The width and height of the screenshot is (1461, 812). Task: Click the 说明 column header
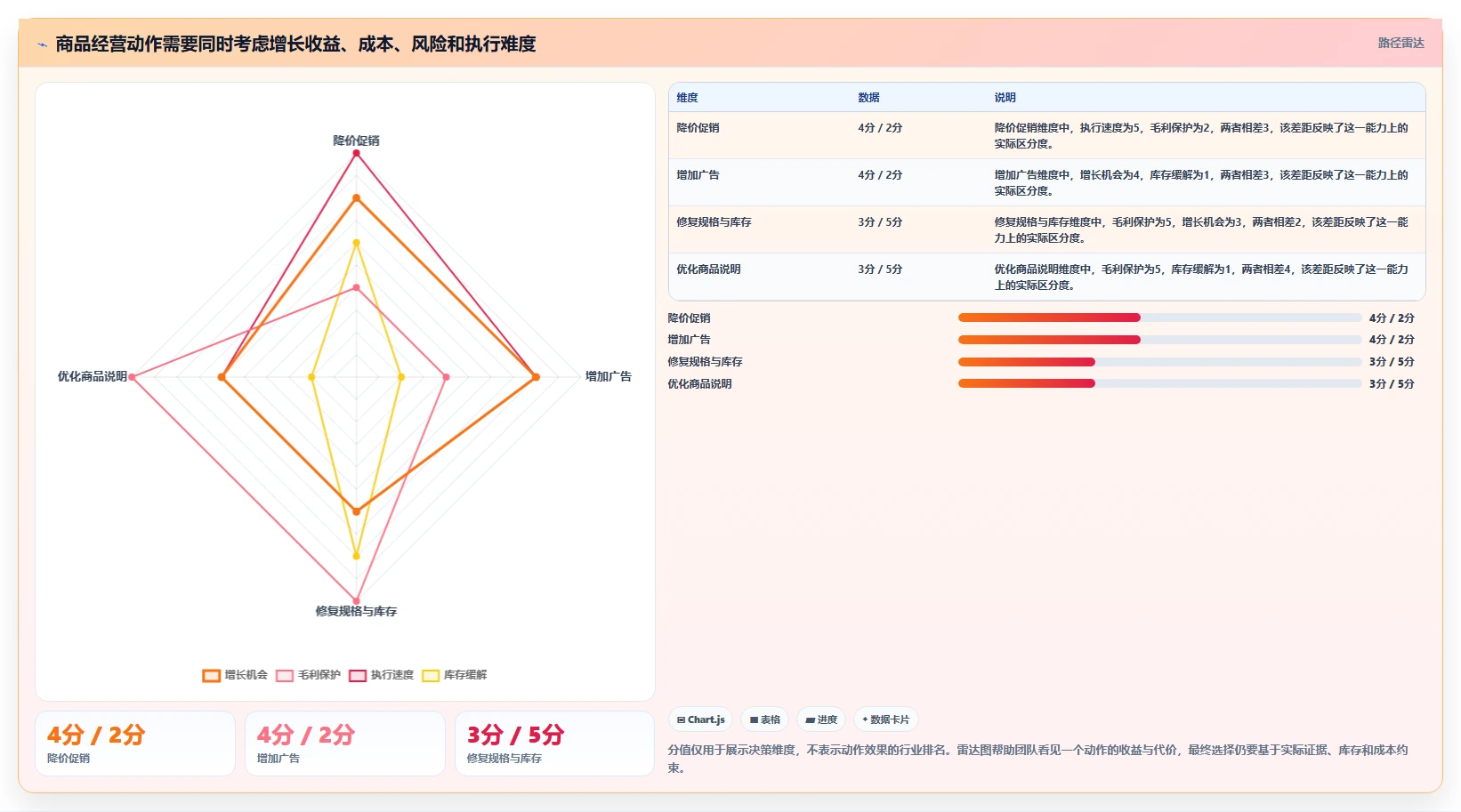(1005, 98)
